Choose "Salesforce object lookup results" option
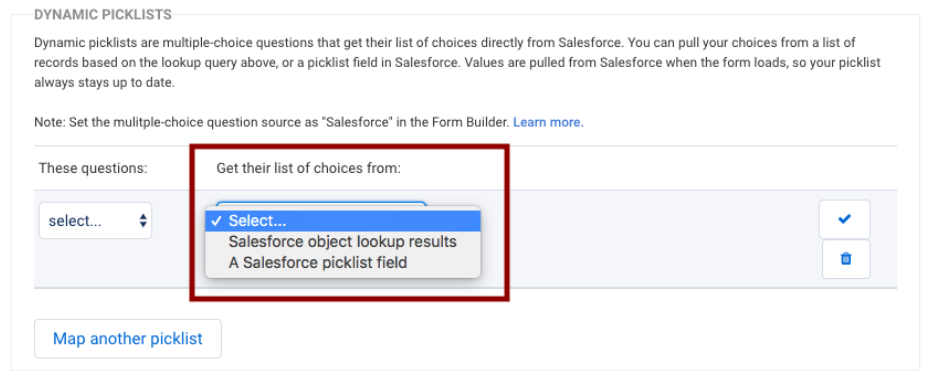934x384 pixels. (x=343, y=242)
